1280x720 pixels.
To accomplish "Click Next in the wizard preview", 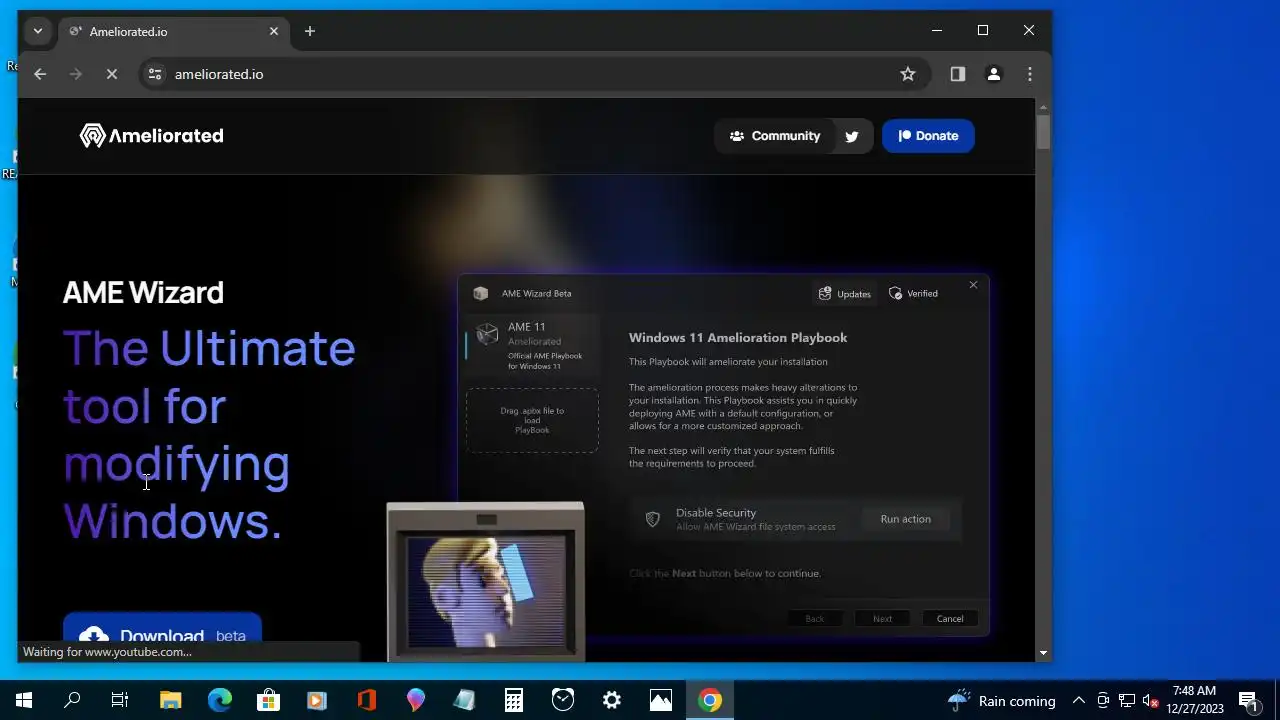I will [x=882, y=619].
